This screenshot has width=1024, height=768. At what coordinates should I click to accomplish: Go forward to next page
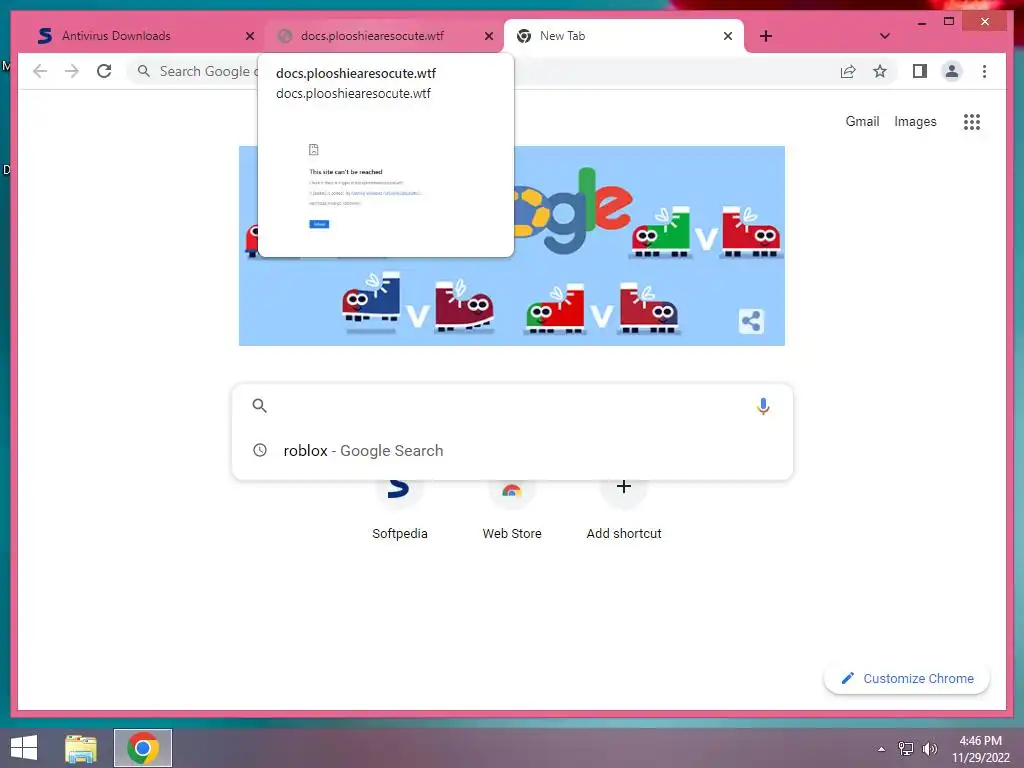tap(72, 71)
